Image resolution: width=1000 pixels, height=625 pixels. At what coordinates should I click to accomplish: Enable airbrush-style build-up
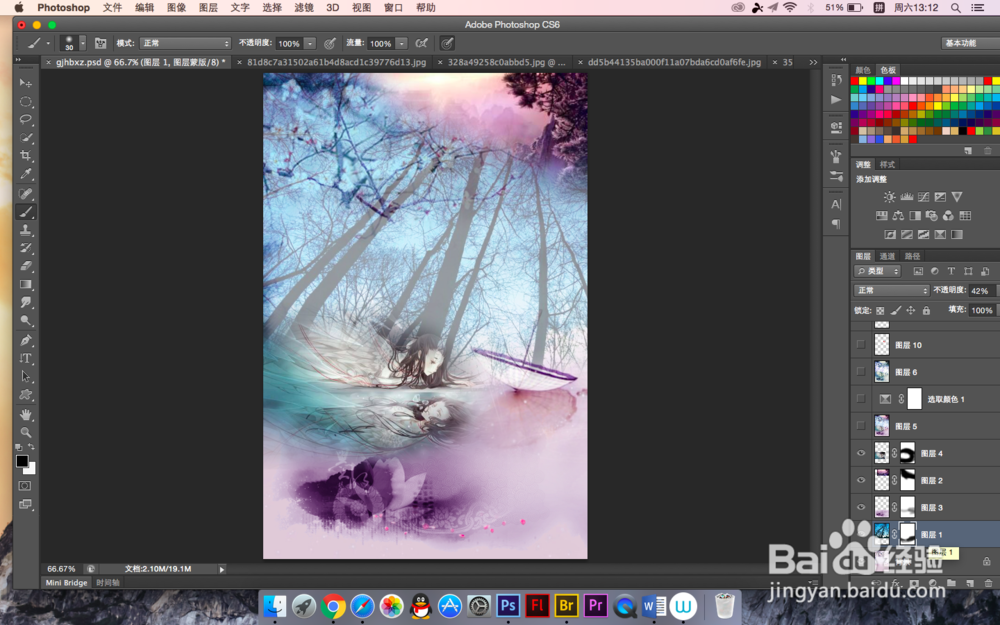422,43
